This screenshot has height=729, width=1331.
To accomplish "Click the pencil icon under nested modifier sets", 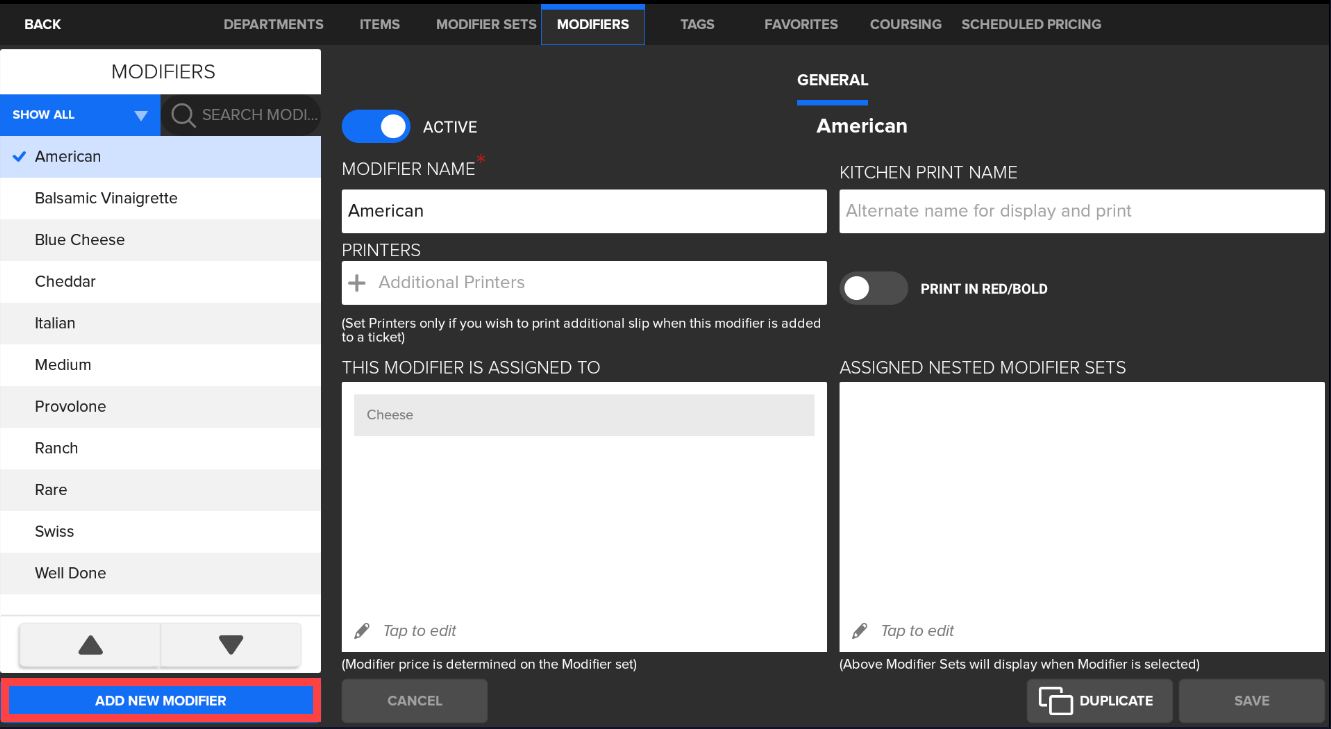I will (x=859, y=631).
